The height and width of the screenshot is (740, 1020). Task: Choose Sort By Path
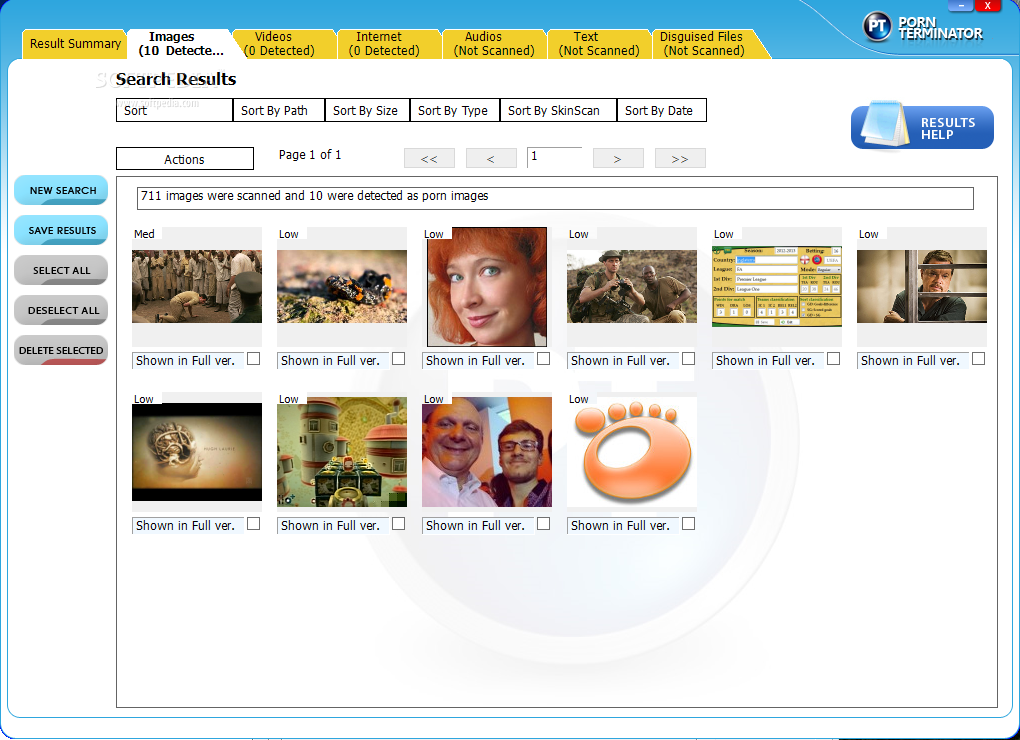pos(279,111)
